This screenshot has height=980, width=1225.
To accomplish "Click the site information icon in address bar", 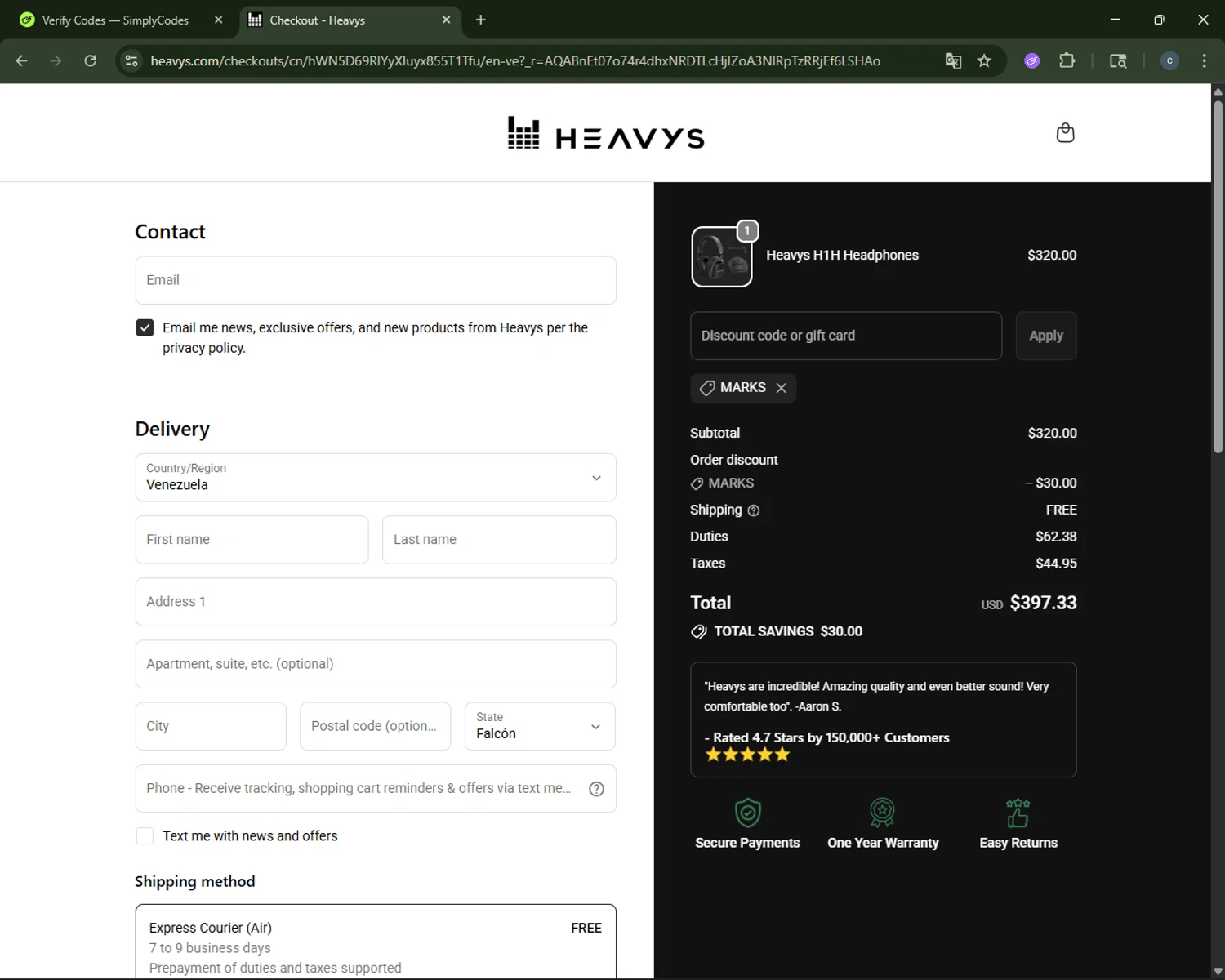I will tap(131, 60).
